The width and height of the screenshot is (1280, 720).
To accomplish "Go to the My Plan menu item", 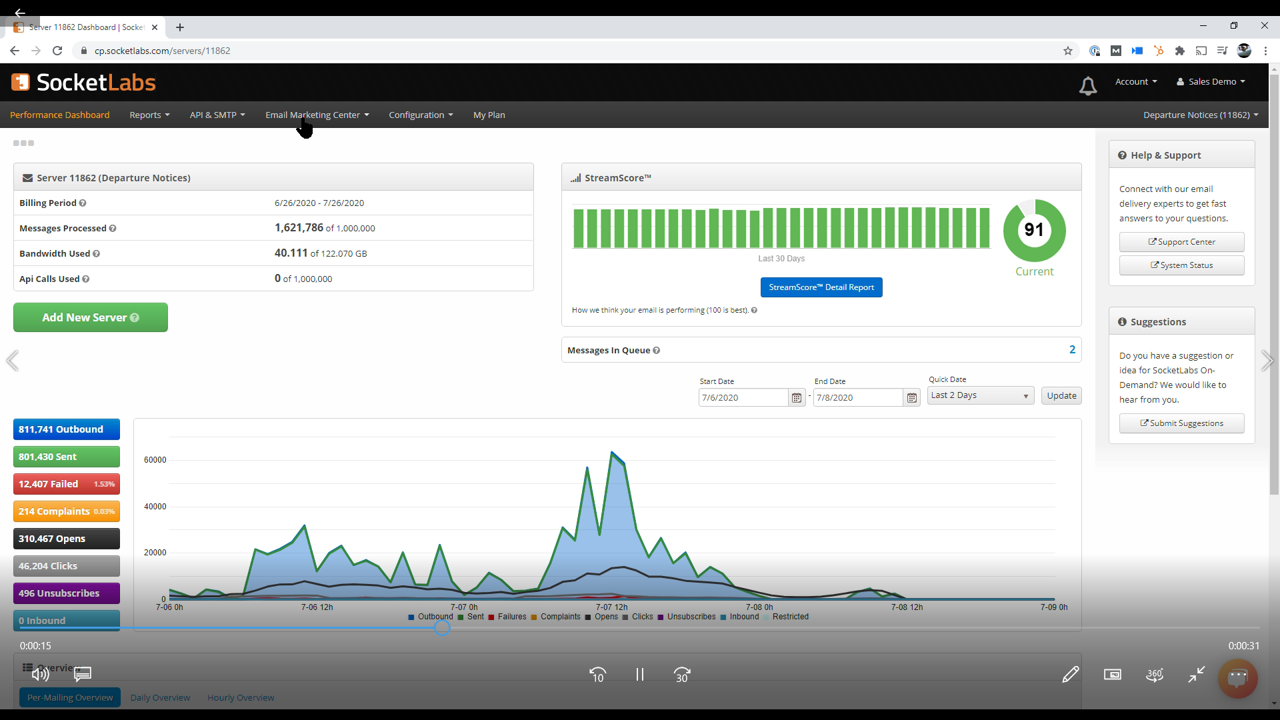I will tap(489, 115).
